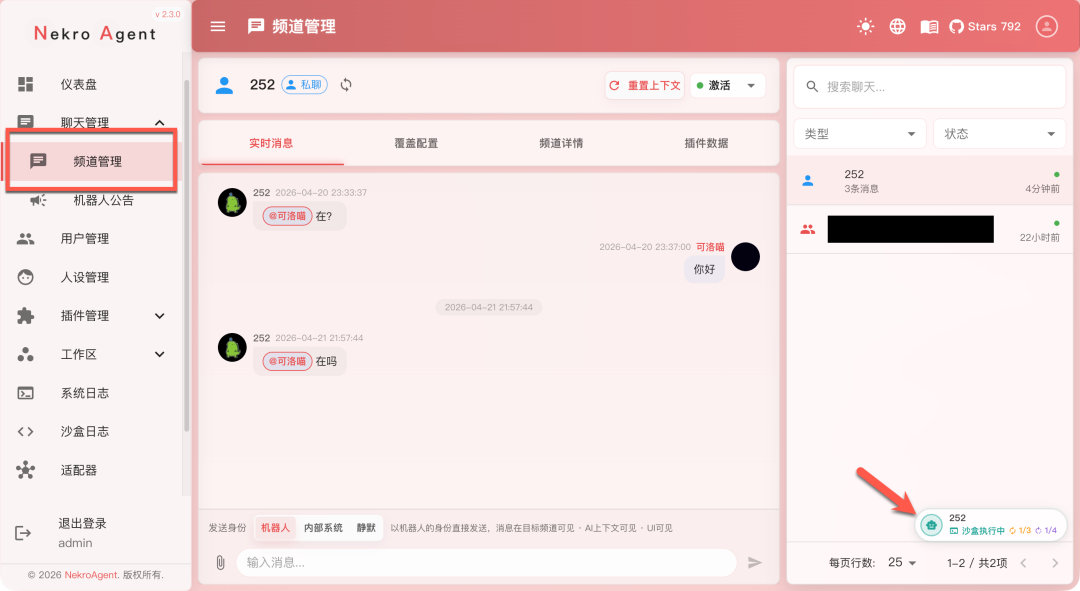Switch to 覆盖配置 tab
Viewport: 1080px width, 591px height.
pos(416,143)
